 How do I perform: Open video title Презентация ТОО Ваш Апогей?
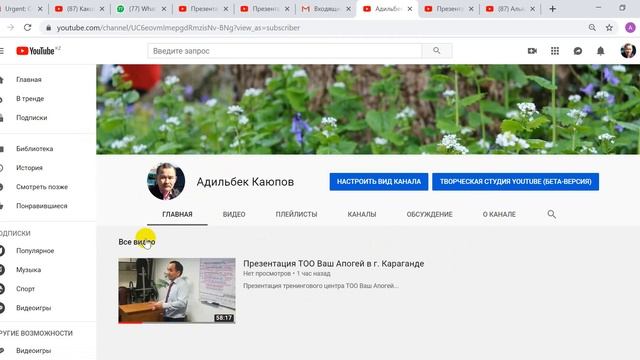[x=333, y=264]
